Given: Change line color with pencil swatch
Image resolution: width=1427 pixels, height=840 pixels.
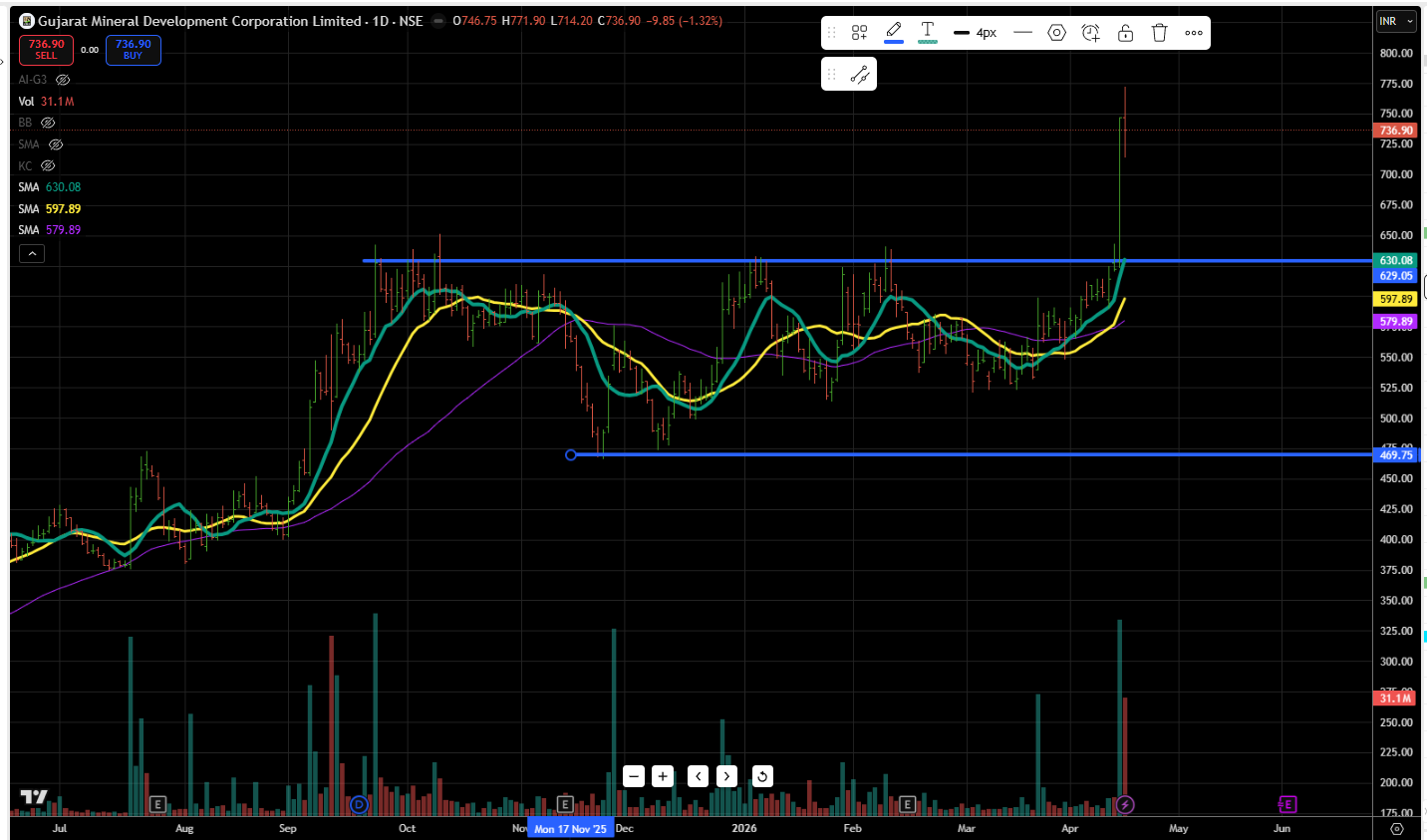Looking at the screenshot, I should tap(894, 32).
